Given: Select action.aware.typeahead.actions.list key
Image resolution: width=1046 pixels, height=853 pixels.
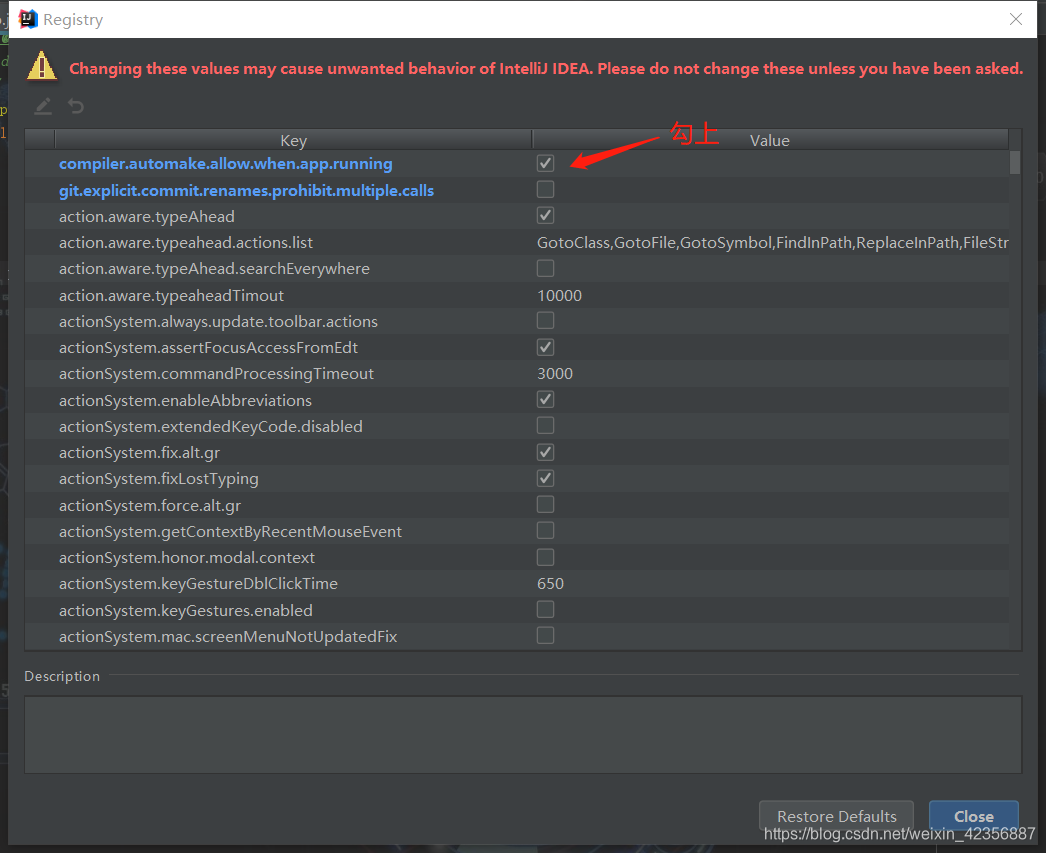Looking at the screenshot, I should 185,242.
